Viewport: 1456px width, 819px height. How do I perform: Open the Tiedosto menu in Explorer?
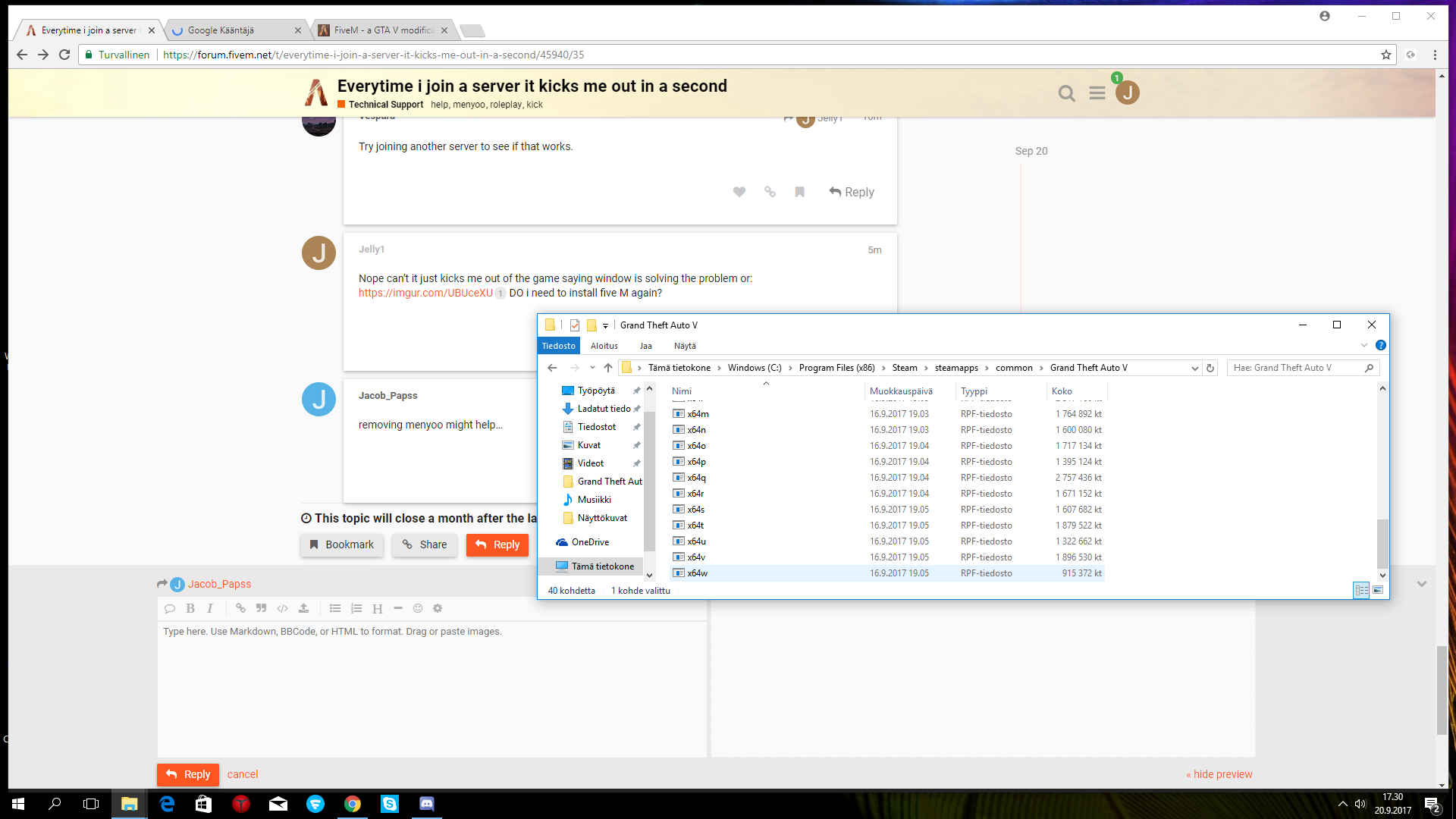pos(559,346)
